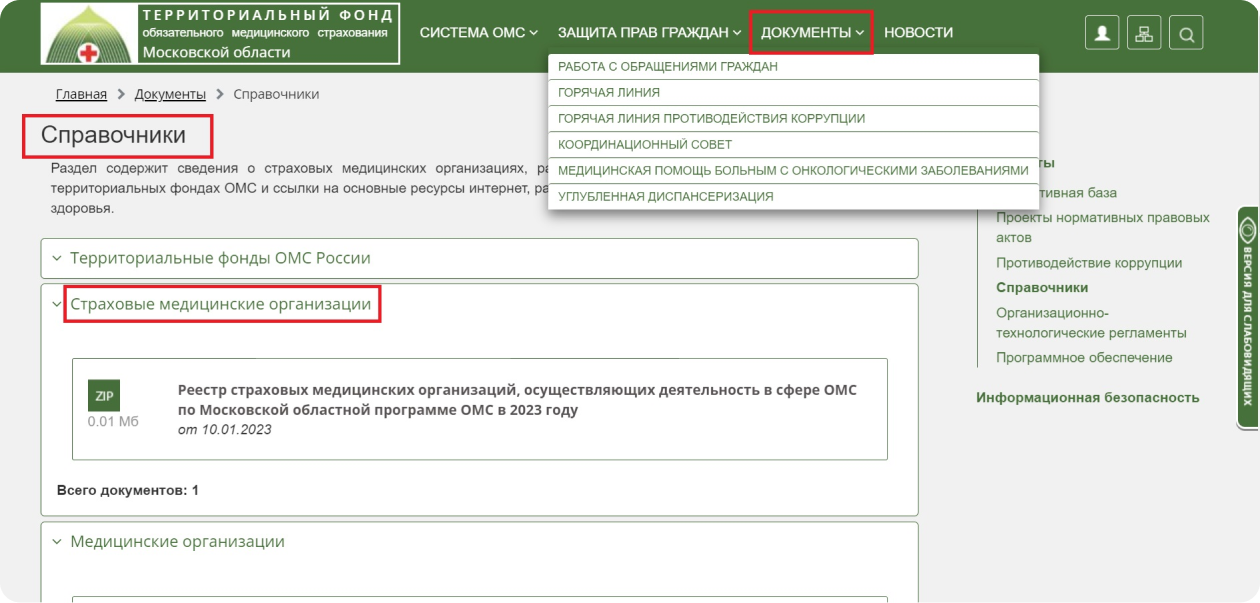The height and width of the screenshot is (603, 1260).
Task: Click the ZIP file icon
Action: [x=104, y=396]
